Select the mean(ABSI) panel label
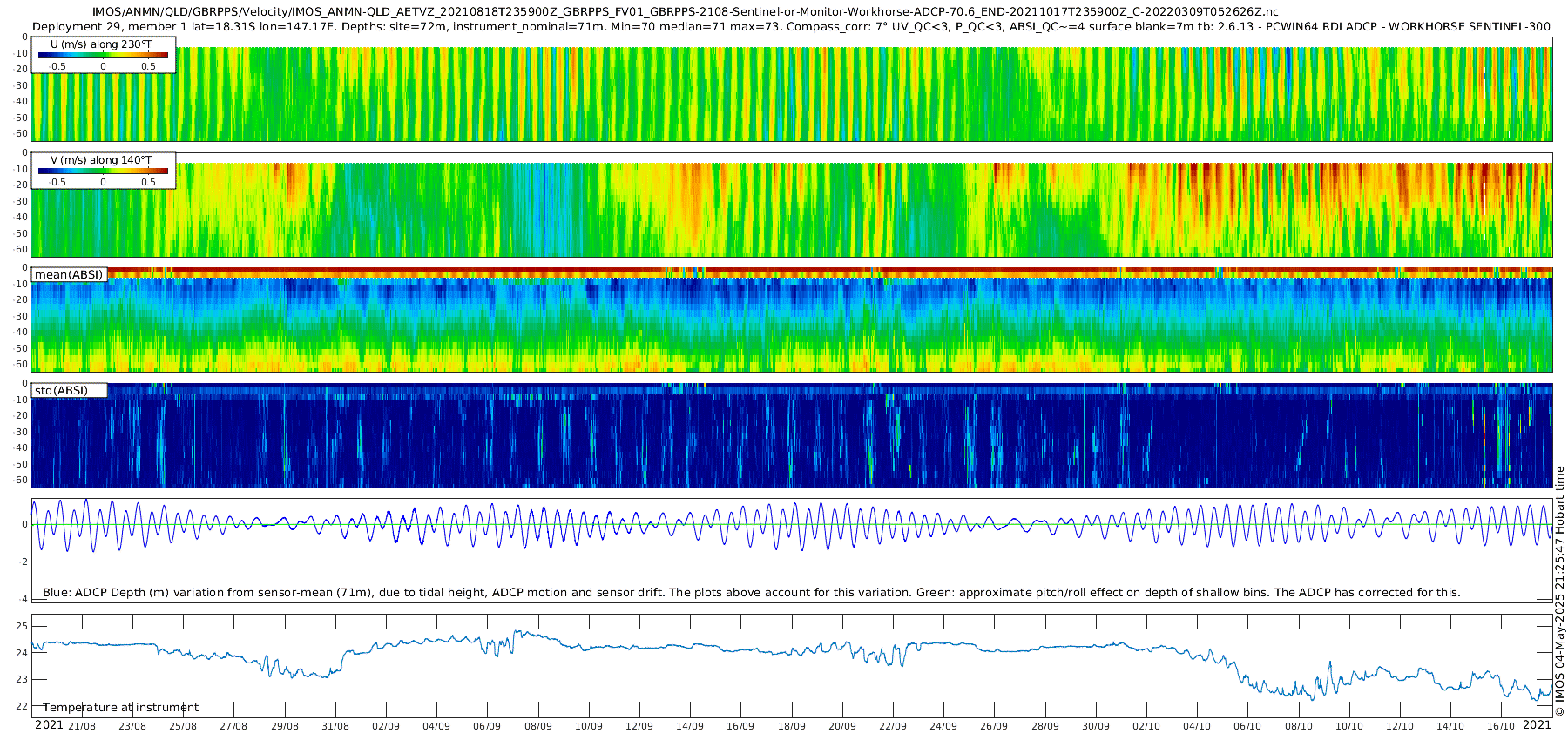 pyautogui.click(x=69, y=274)
